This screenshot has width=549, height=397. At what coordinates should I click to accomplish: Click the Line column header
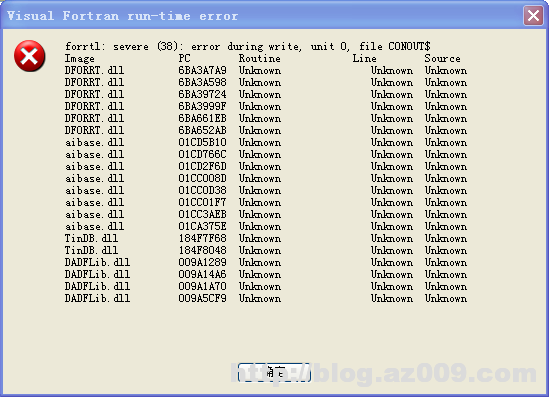tap(364, 58)
